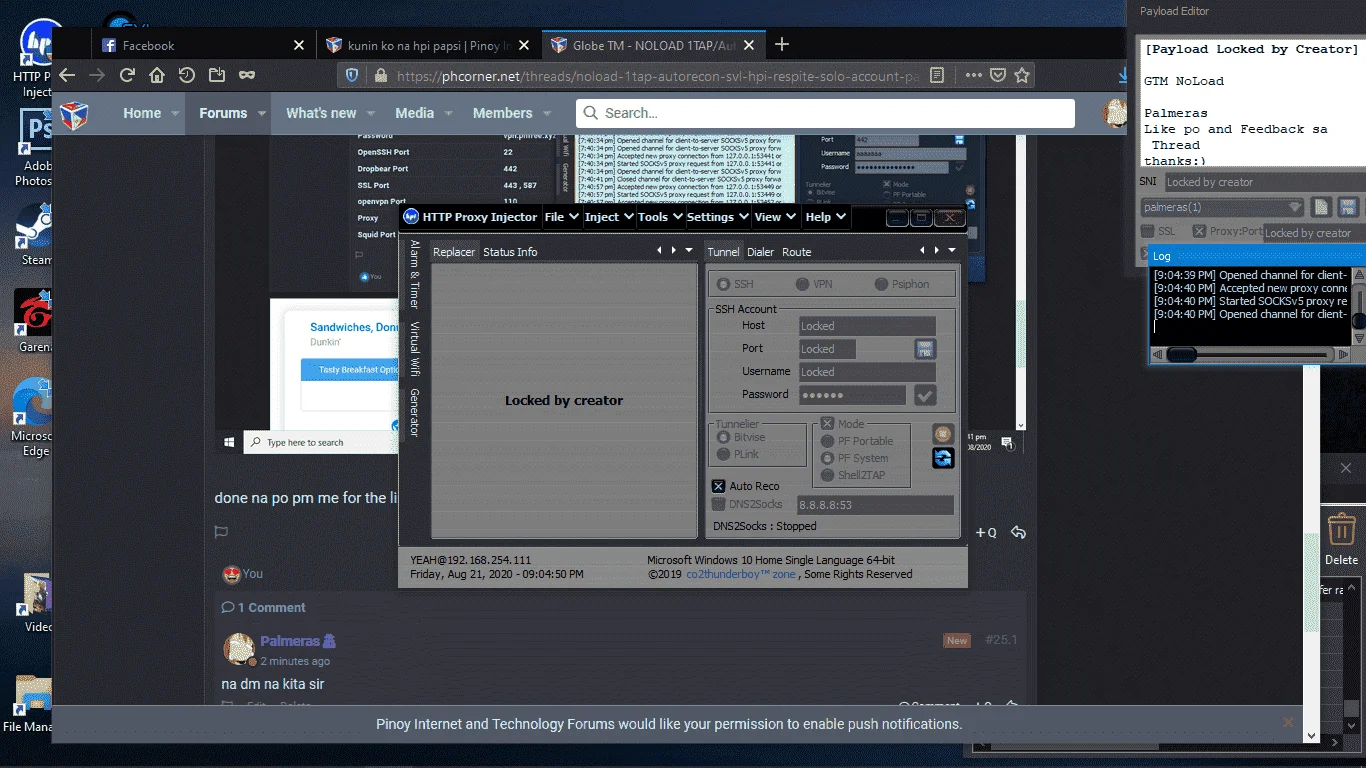
Task: Open a new browser tab
Action: [782, 44]
